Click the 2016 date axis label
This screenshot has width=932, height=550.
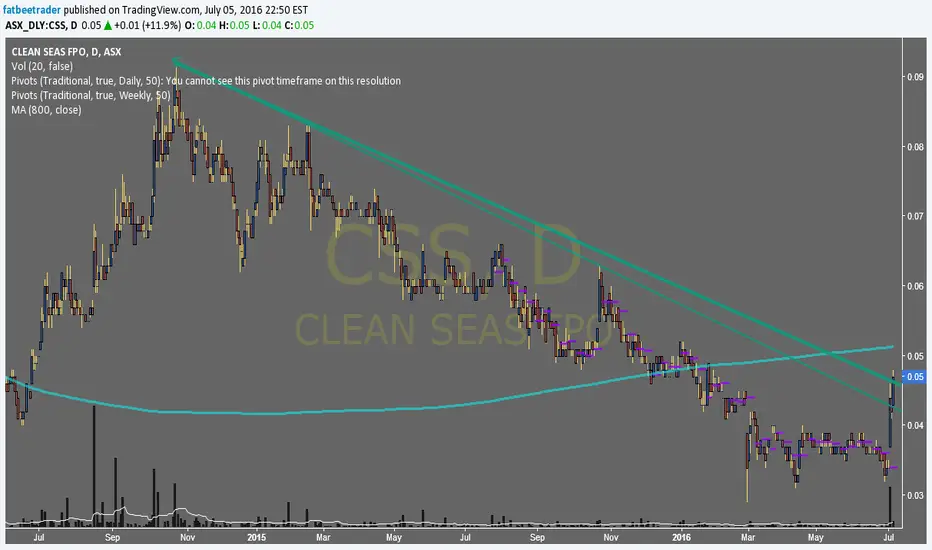click(x=681, y=538)
